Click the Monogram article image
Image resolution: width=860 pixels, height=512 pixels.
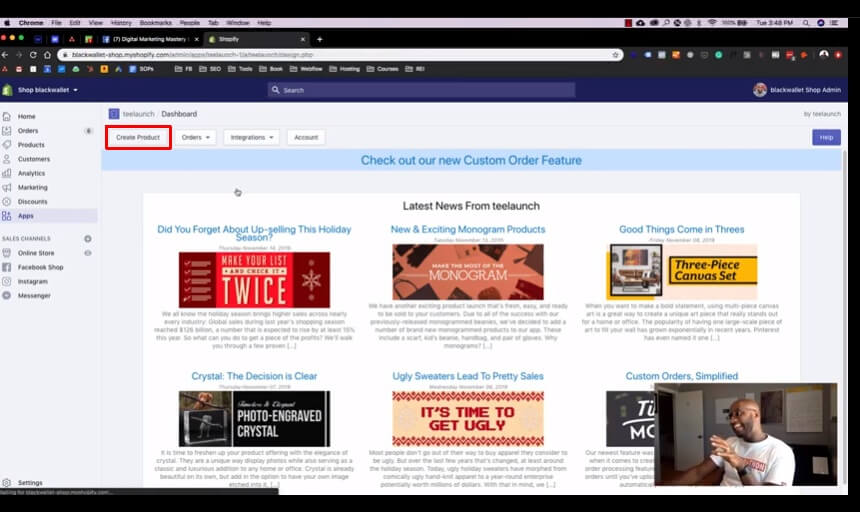[468, 272]
